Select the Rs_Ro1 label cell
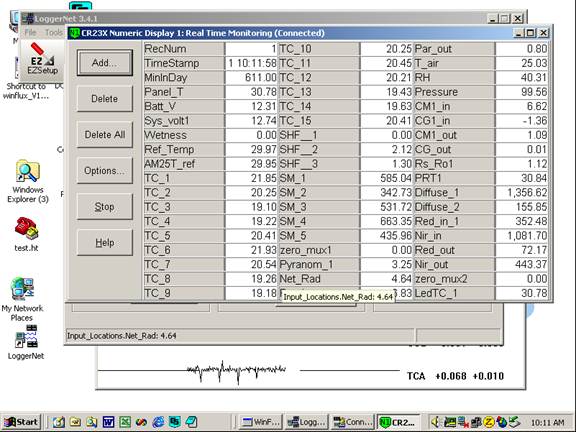576x432 pixels. point(454,164)
